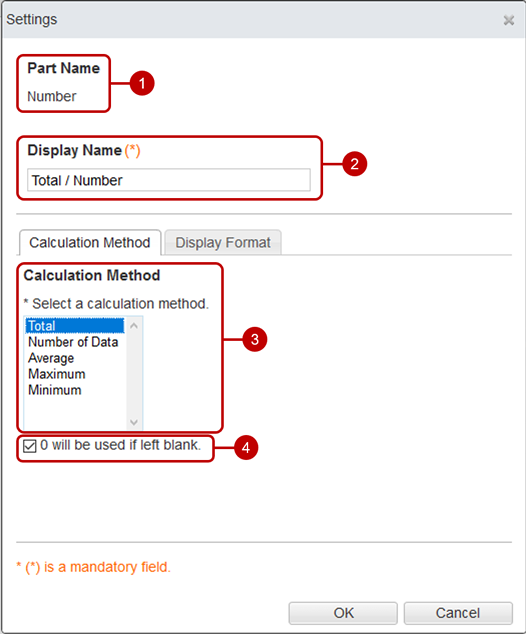The image size is (526, 634).
Task: Click red callout marker number 1
Action: click(142, 83)
